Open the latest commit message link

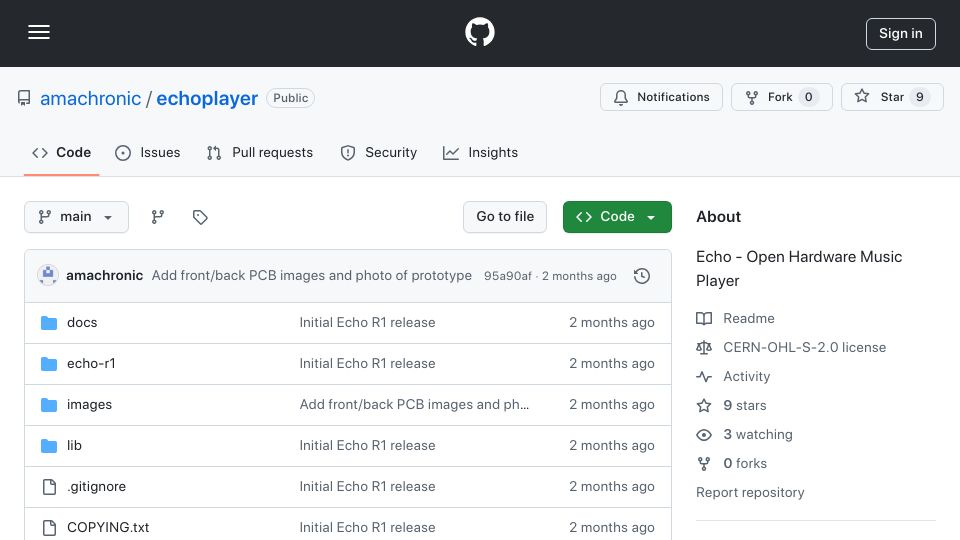click(312, 276)
